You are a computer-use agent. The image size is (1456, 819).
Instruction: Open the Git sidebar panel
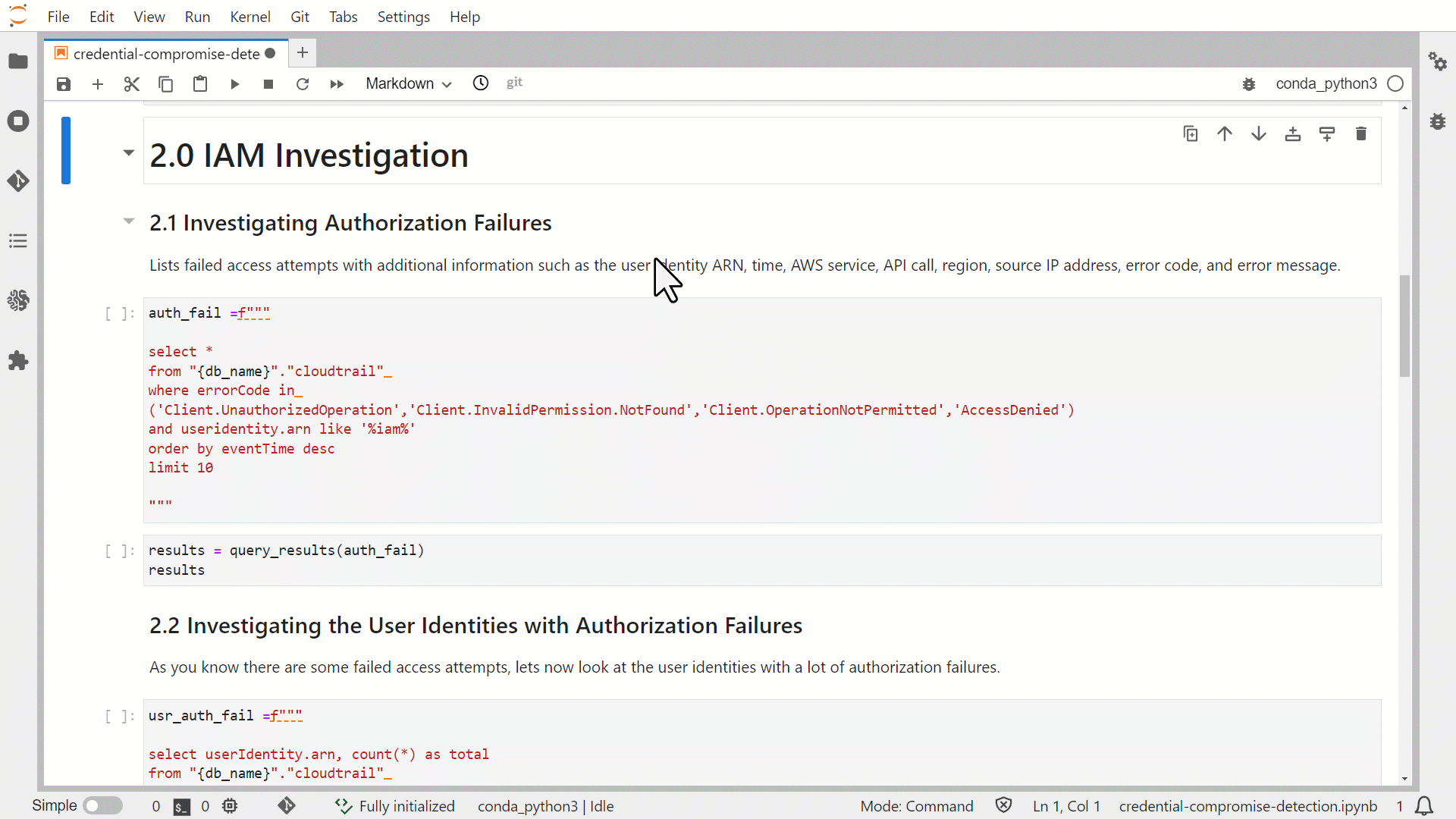[x=18, y=181]
